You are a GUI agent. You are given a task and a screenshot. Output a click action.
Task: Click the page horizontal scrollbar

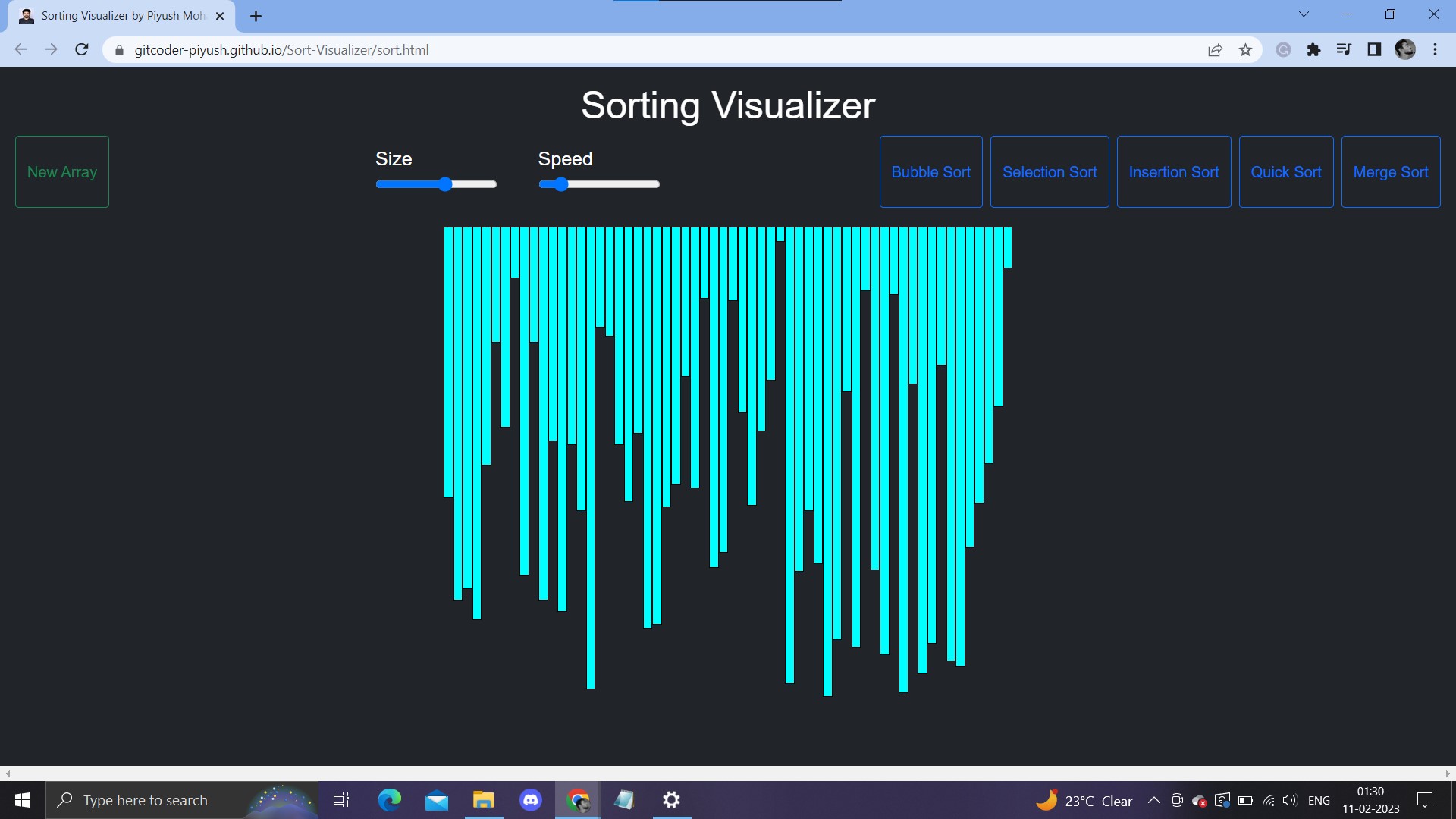click(728, 773)
